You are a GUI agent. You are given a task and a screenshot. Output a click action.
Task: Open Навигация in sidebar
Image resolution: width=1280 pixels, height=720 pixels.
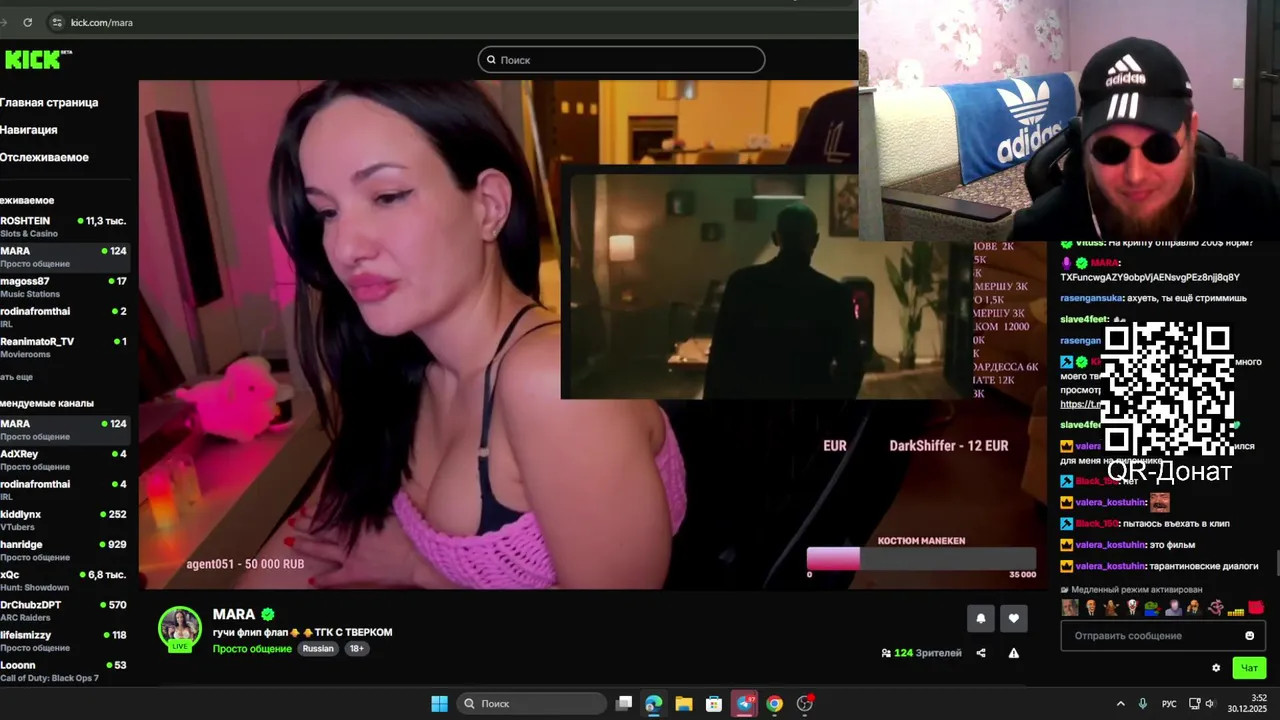point(29,130)
